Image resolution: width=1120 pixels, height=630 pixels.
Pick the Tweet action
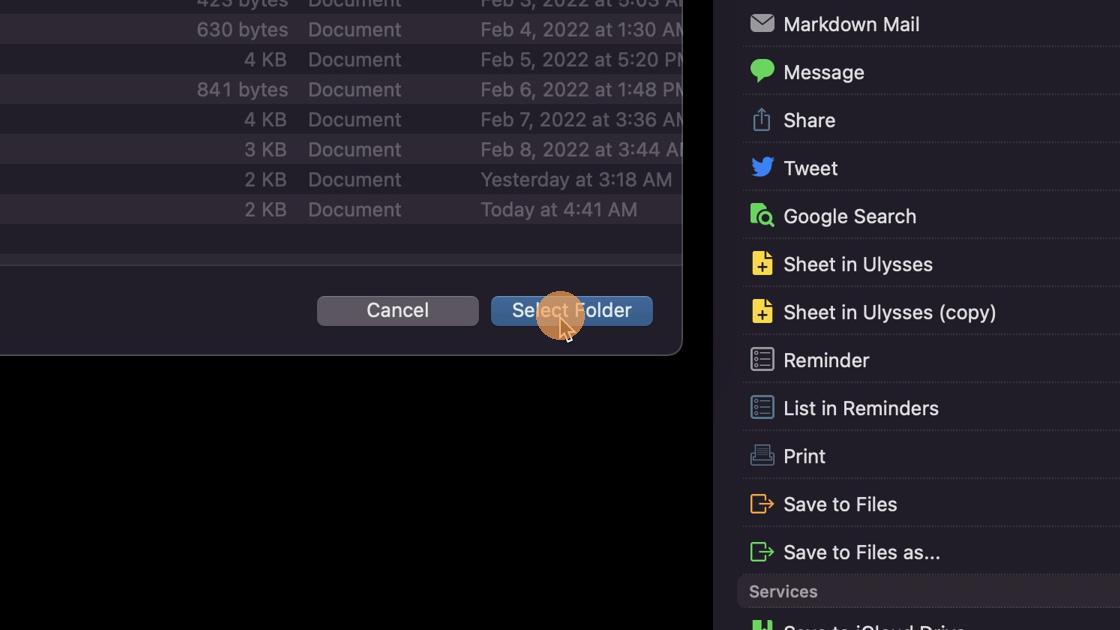coord(811,168)
